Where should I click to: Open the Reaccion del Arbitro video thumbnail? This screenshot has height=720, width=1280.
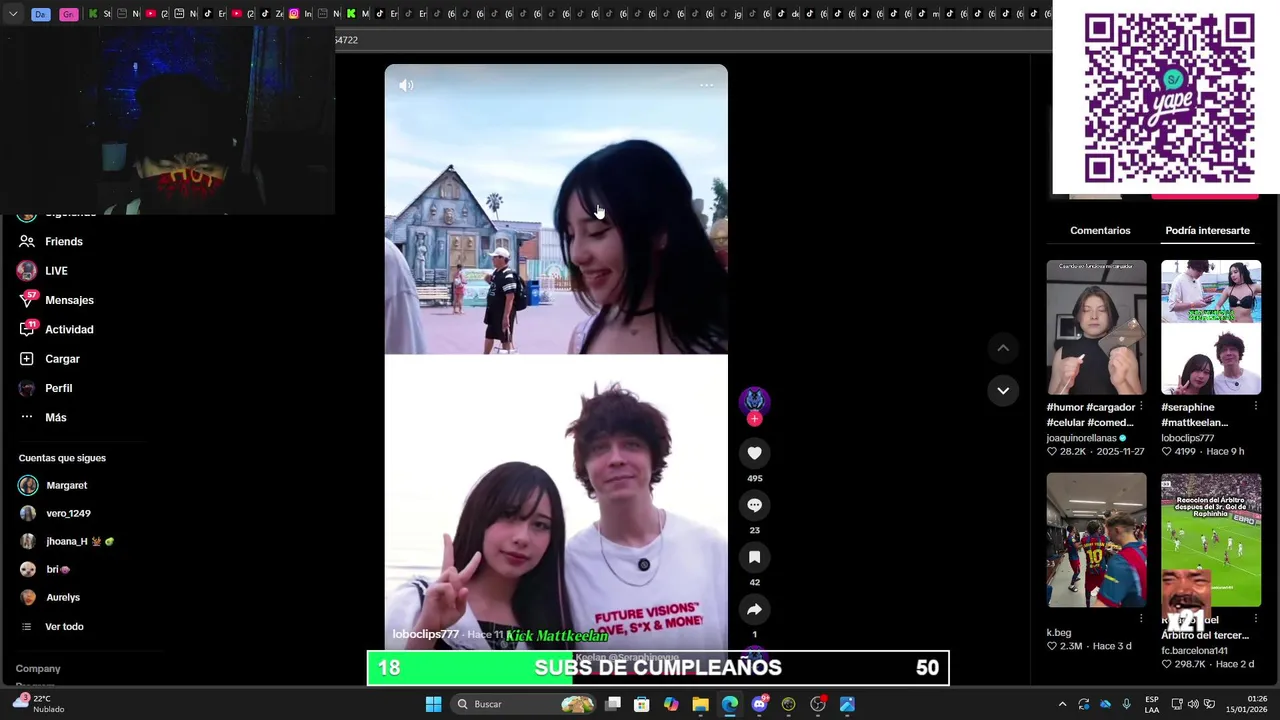pyautogui.click(x=1211, y=540)
